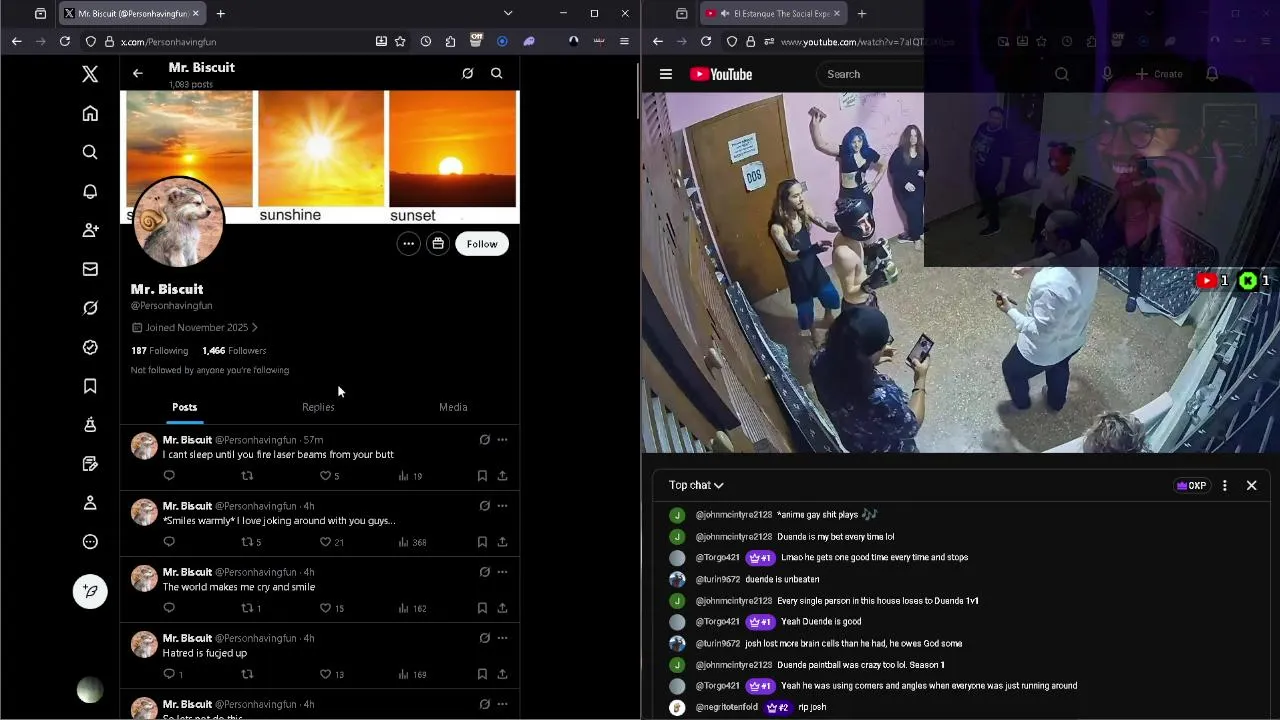This screenshot has width=1280, height=720.
Task: Click the YouTube live video player
Action: tap(960, 273)
